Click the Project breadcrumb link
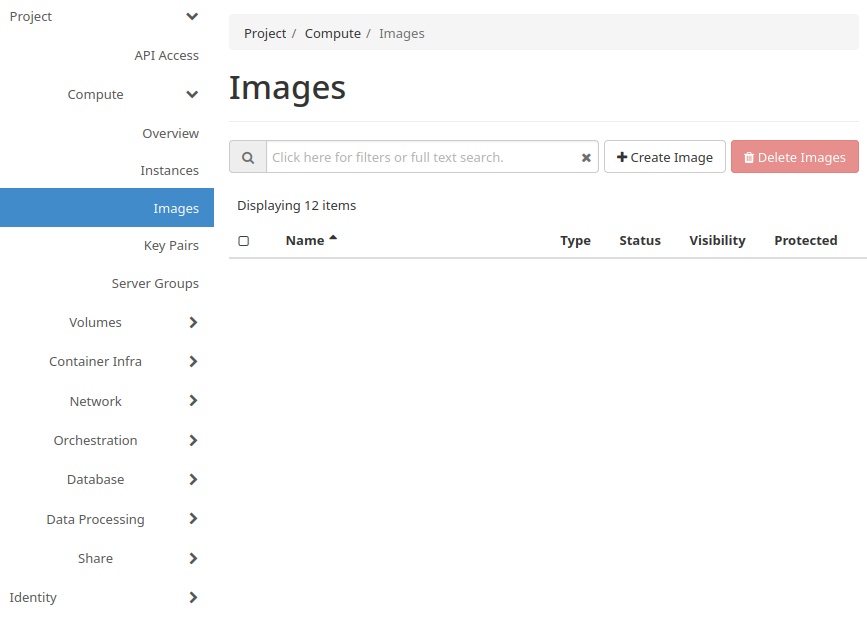Image resolution: width=867 pixels, height=621 pixels. pos(265,34)
